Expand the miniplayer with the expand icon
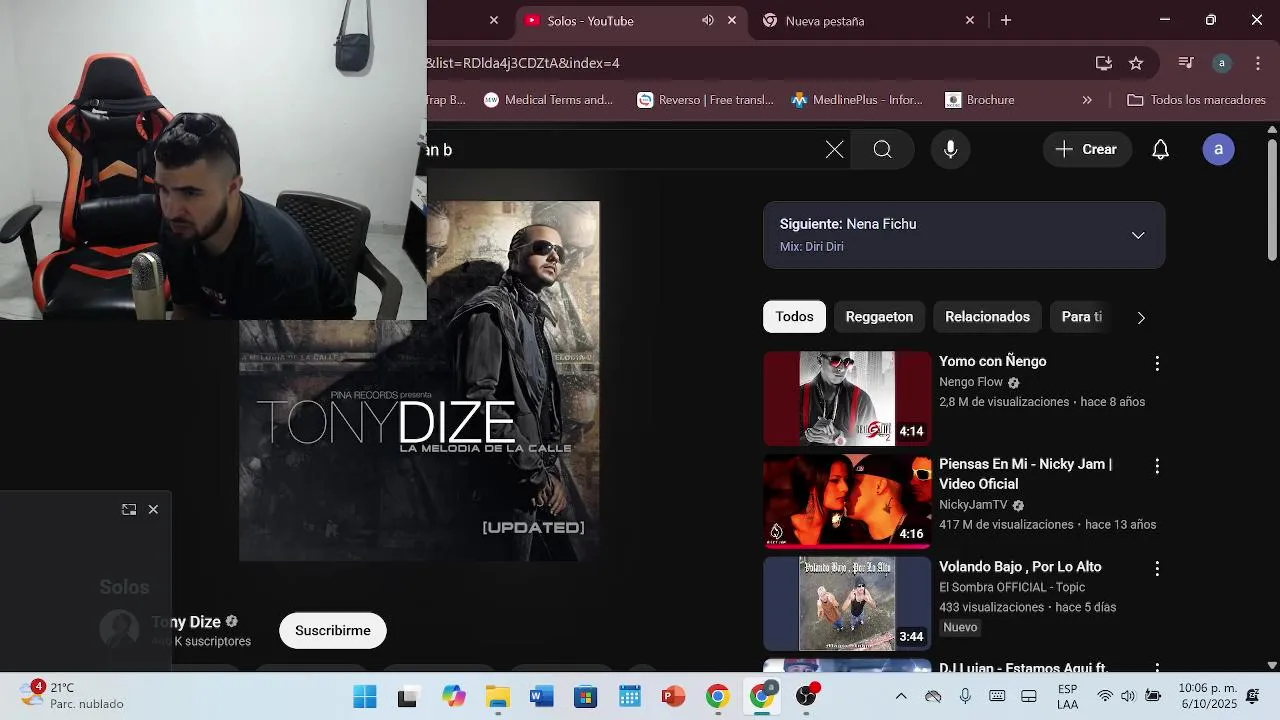 click(129, 509)
